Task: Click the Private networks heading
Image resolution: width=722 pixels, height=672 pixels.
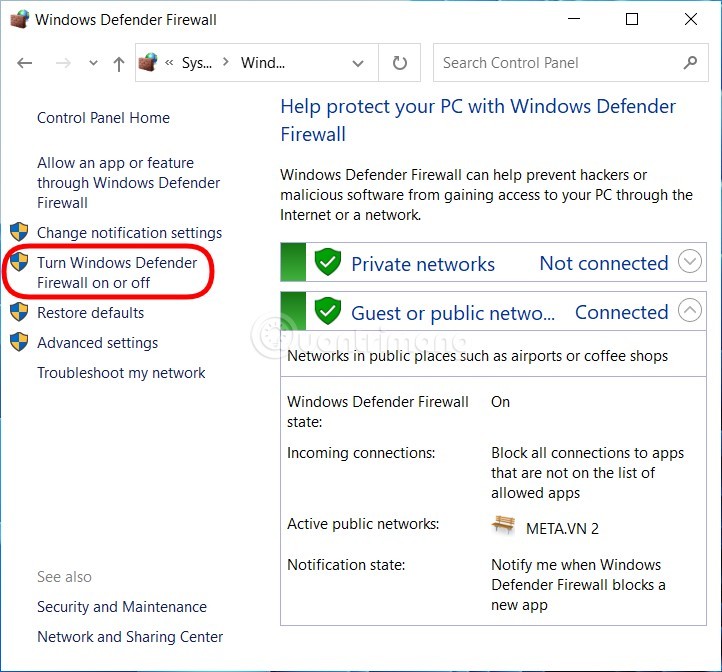Action: pyautogui.click(x=423, y=264)
